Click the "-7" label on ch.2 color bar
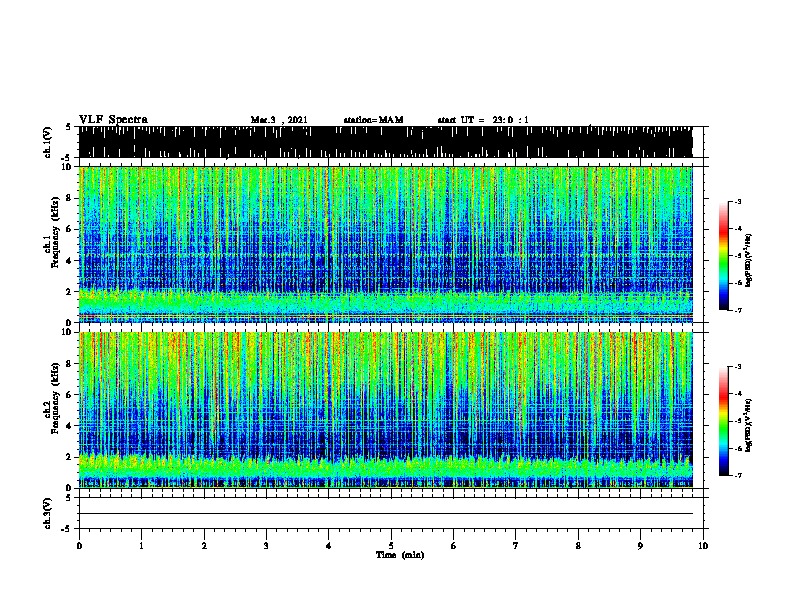This screenshot has width=792, height=612. point(737,475)
